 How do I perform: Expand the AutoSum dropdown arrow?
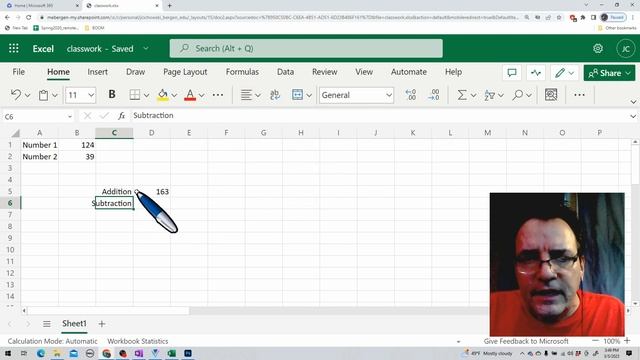(473, 96)
